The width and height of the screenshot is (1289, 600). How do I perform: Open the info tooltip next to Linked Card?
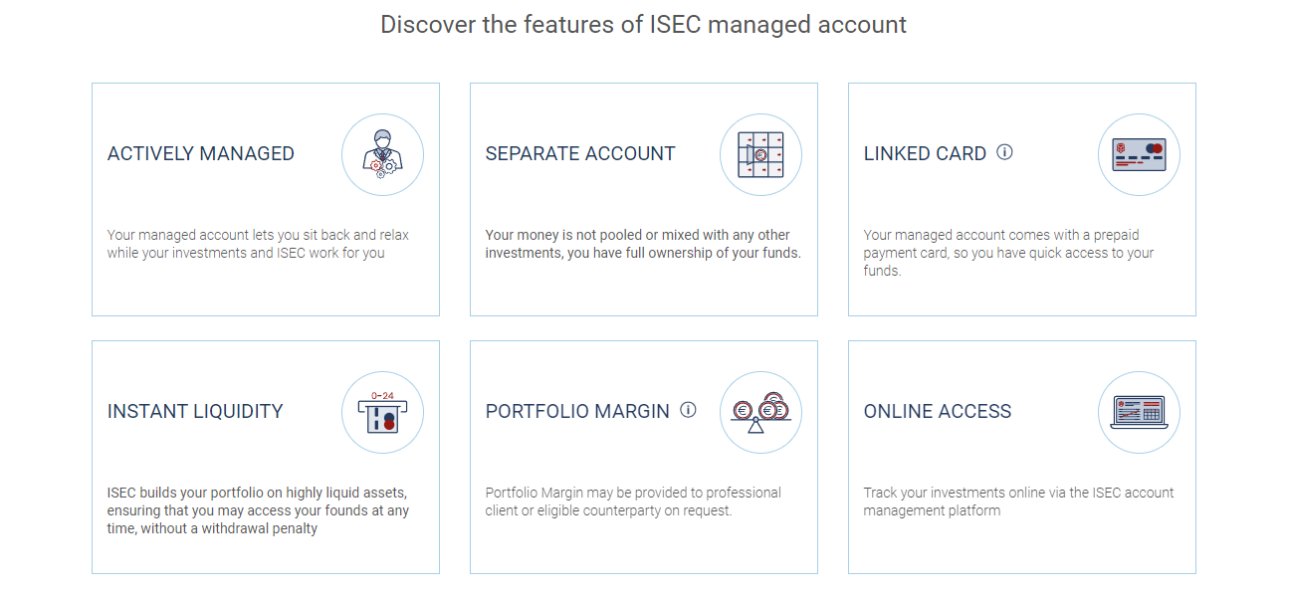[x=1005, y=152]
